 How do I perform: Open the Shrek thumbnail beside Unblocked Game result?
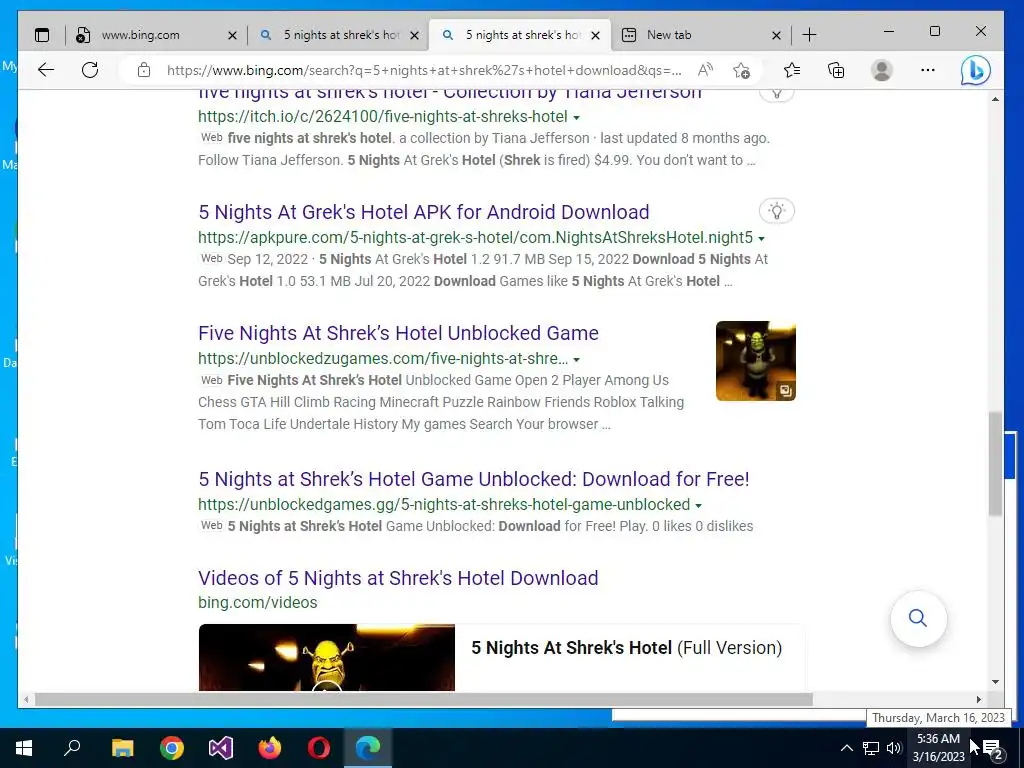(x=756, y=360)
